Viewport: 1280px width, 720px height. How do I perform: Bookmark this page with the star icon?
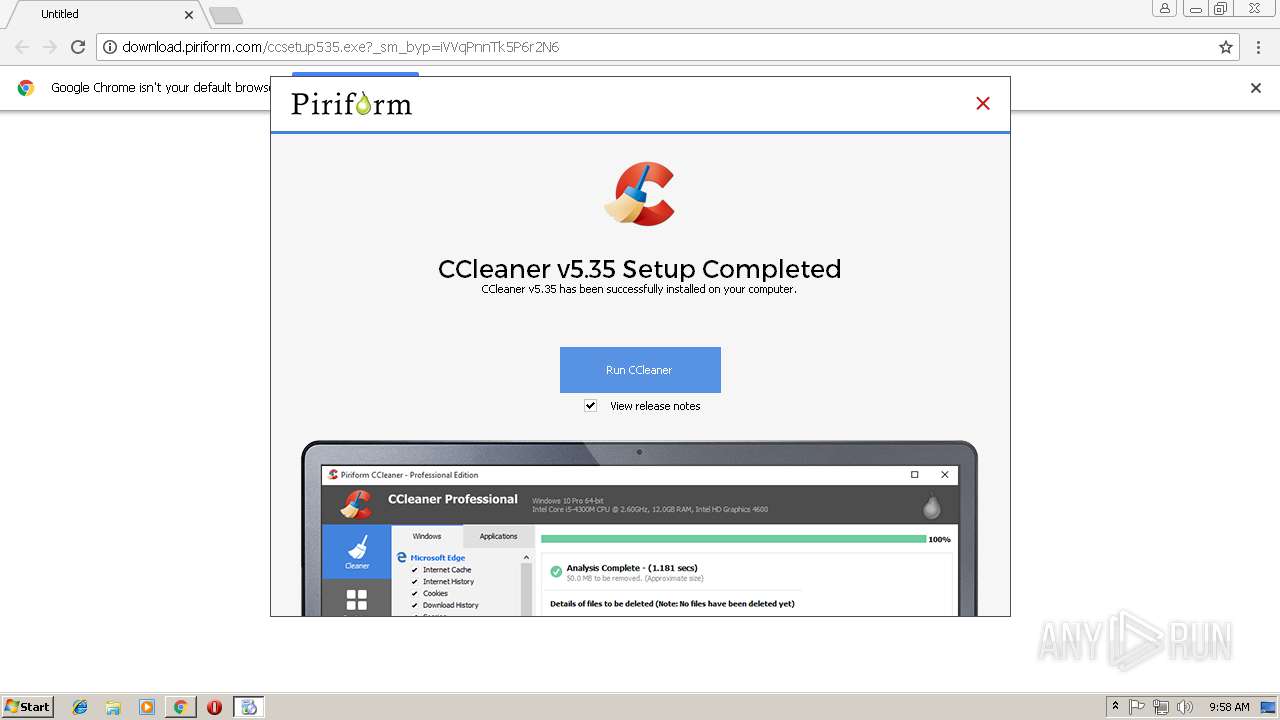[x=1226, y=47]
